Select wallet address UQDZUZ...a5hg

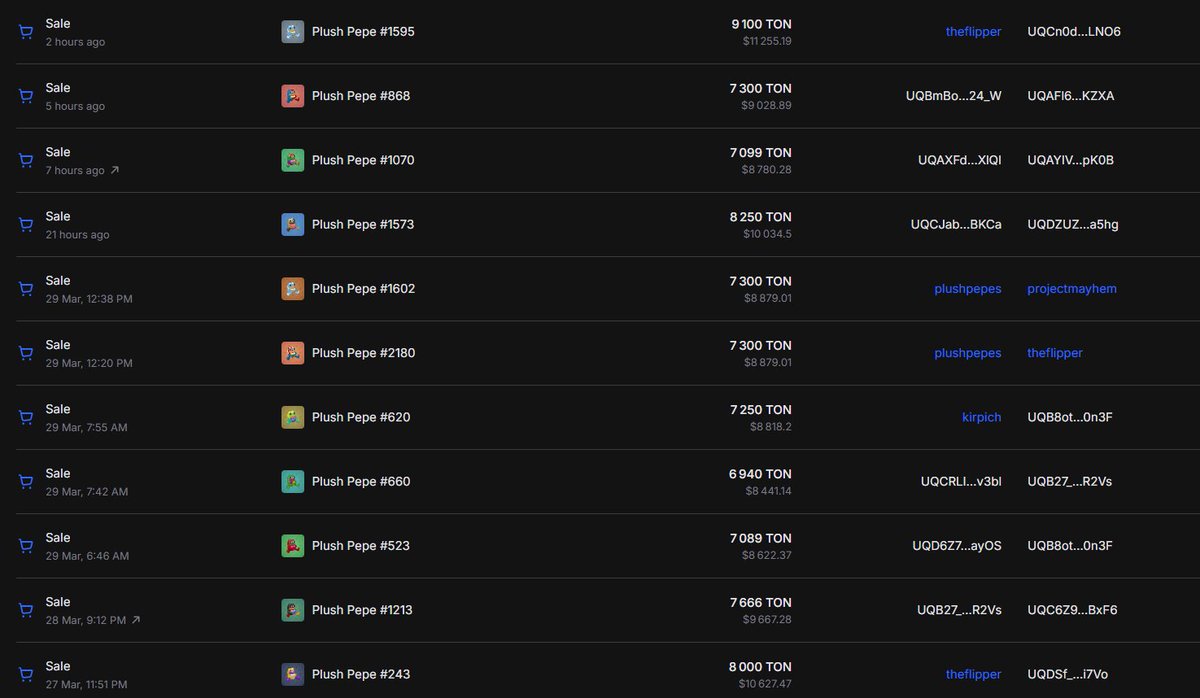click(x=1073, y=224)
